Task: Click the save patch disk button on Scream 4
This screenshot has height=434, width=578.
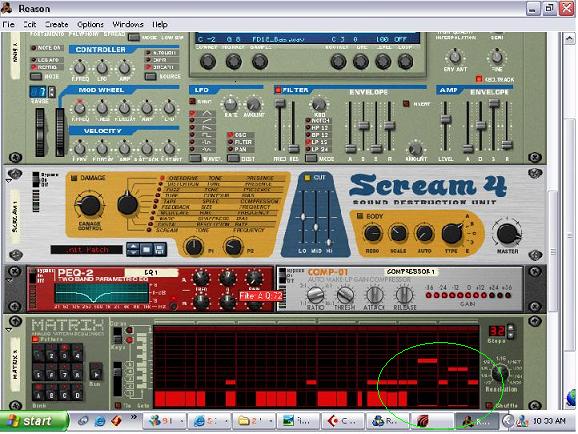Action: pyautogui.click(x=160, y=249)
